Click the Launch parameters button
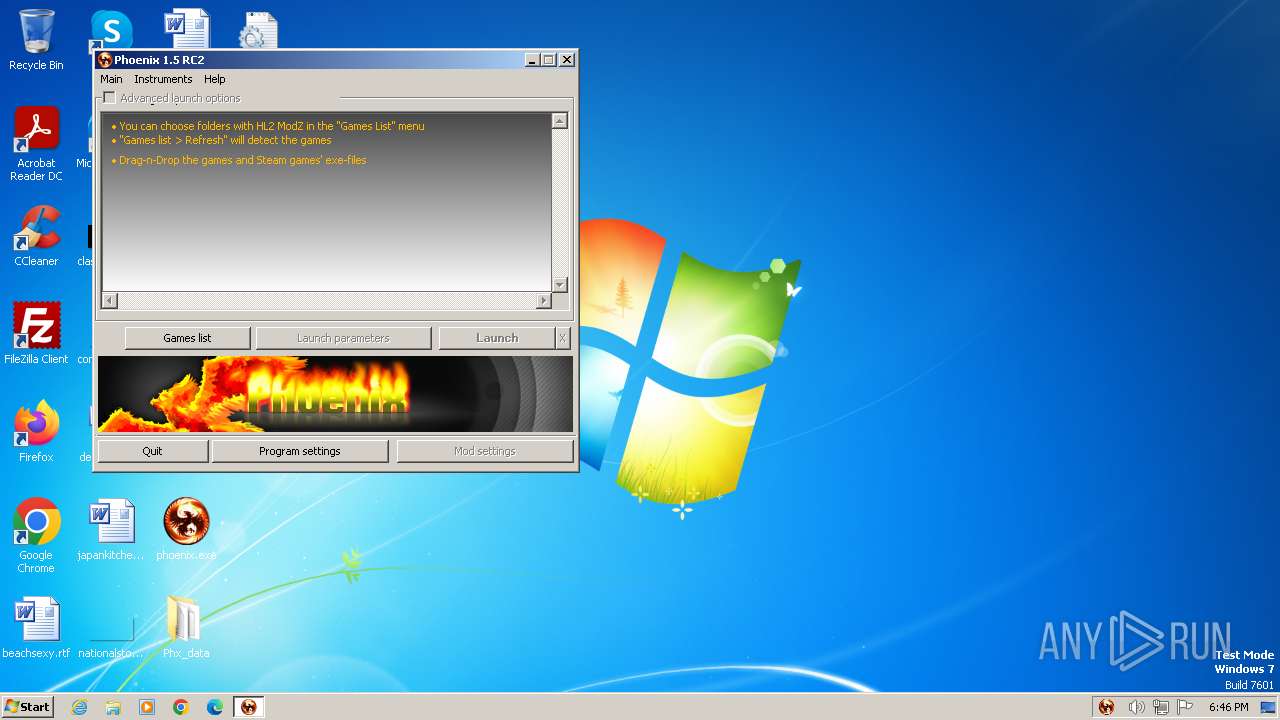The image size is (1280, 720). pyautogui.click(x=343, y=338)
